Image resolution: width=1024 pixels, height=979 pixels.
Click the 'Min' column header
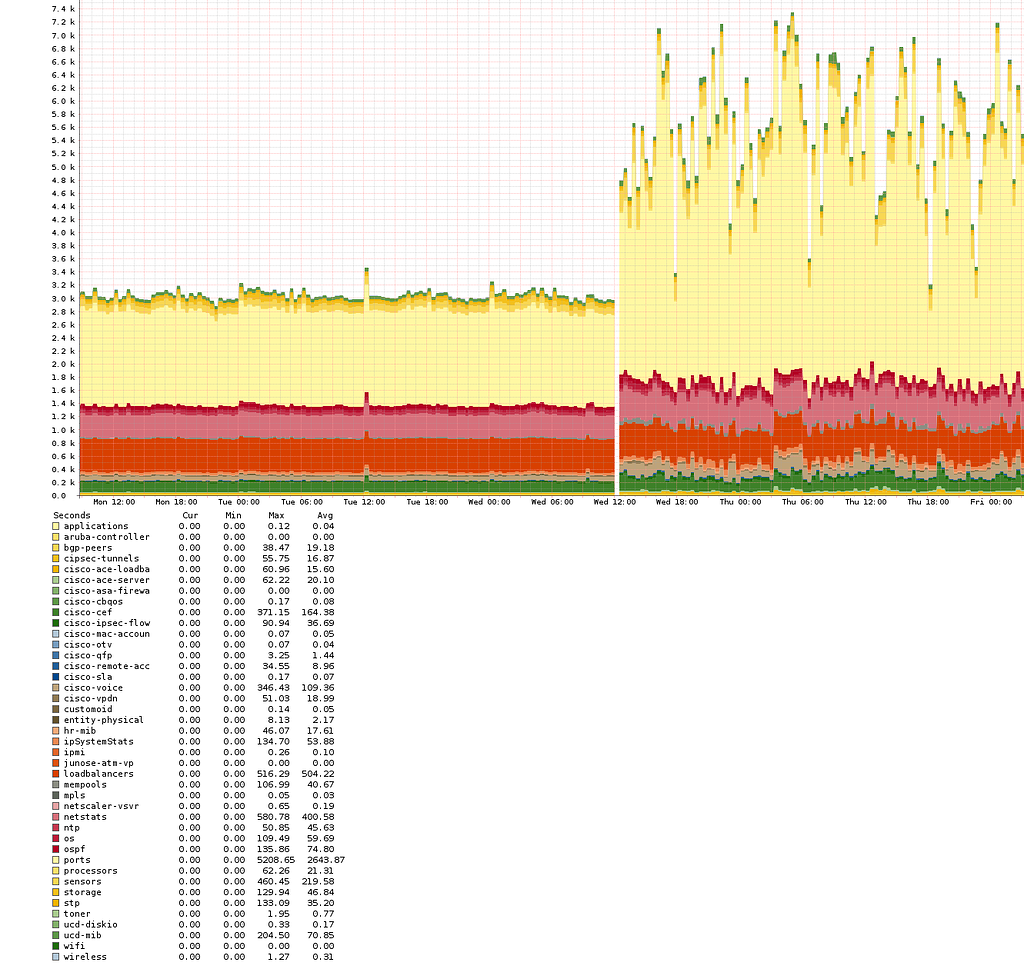pos(233,515)
